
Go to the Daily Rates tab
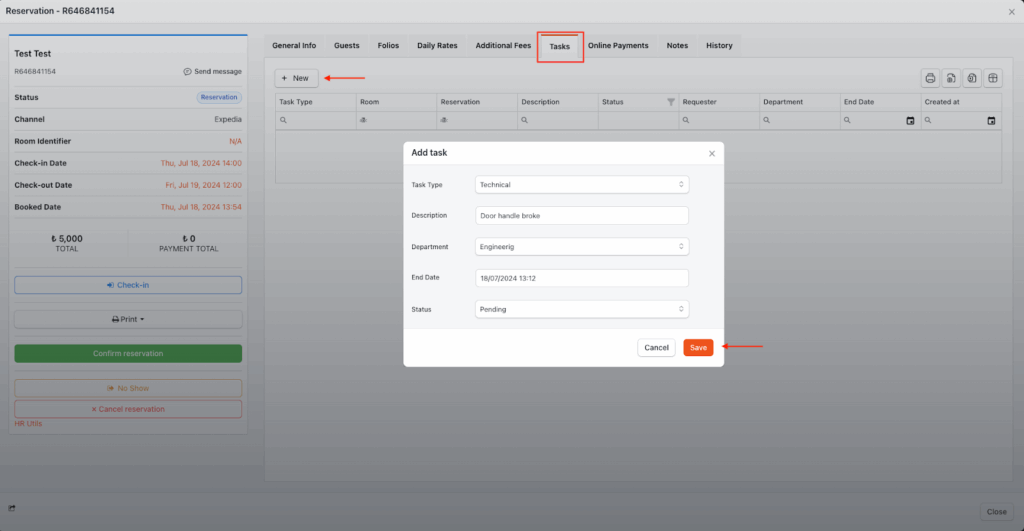tap(437, 46)
